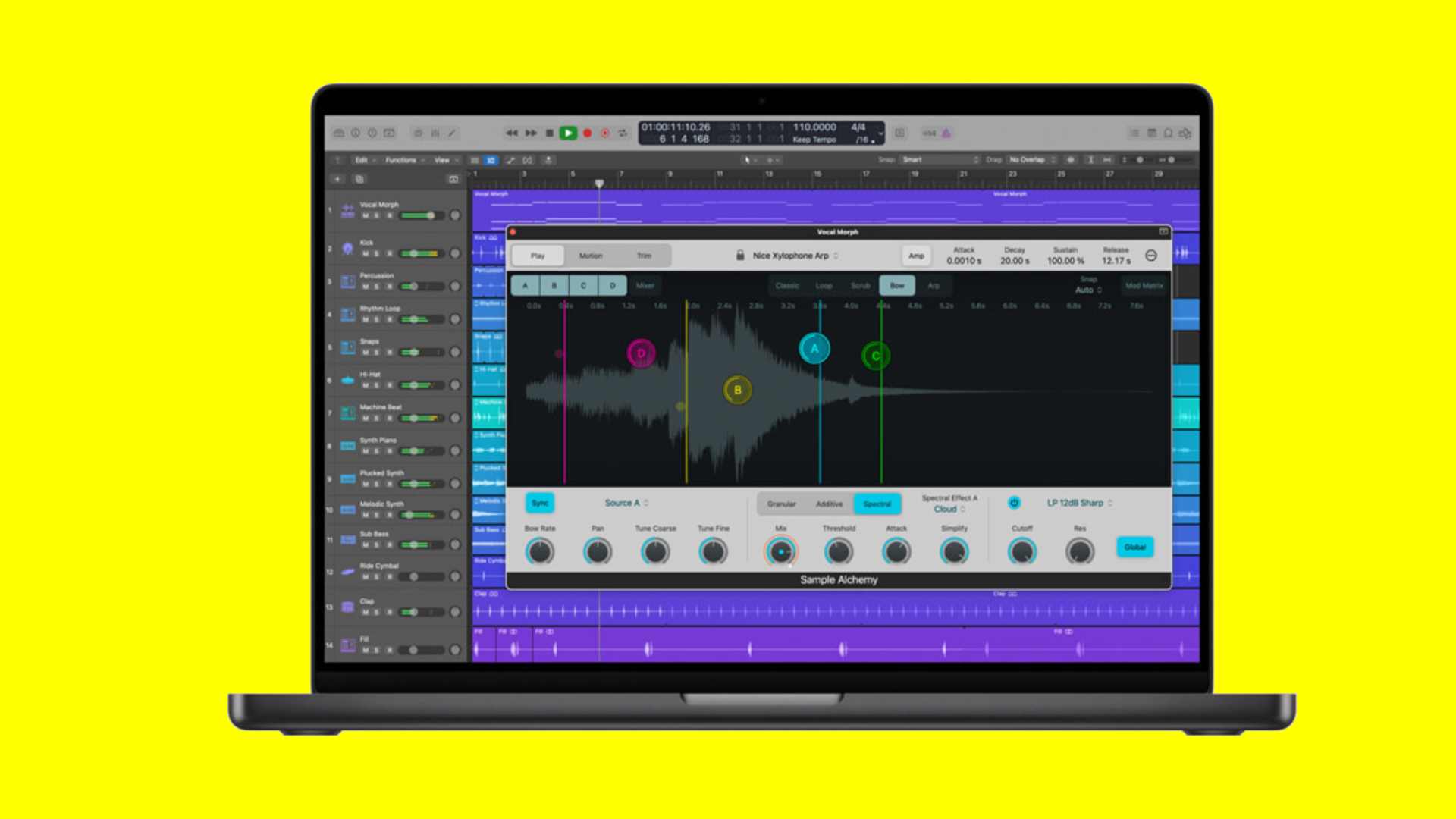Screen dimensions: 1456x819
Task: Open the Spectral Effect Cloud dropdown
Action: [949, 510]
